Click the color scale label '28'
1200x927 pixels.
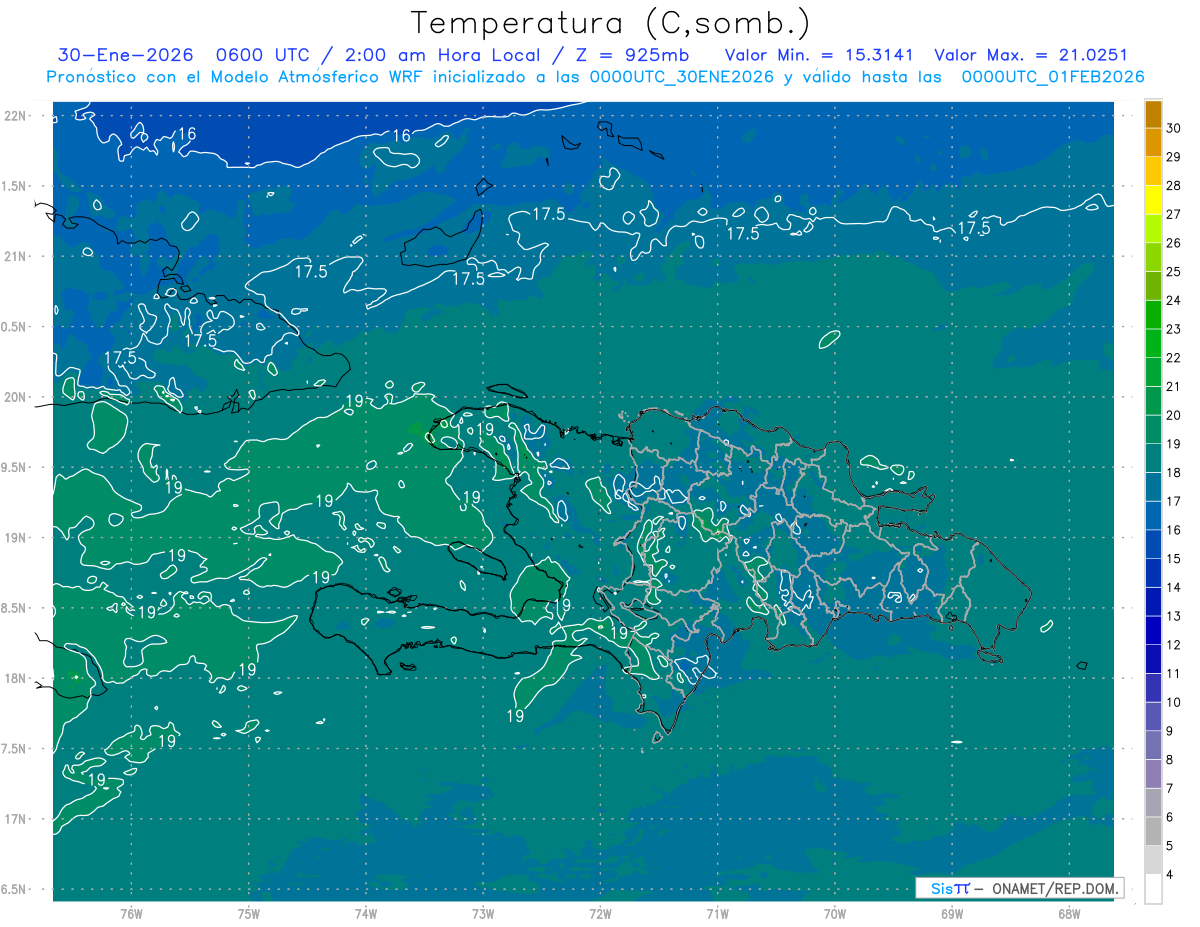[x=1174, y=185]
